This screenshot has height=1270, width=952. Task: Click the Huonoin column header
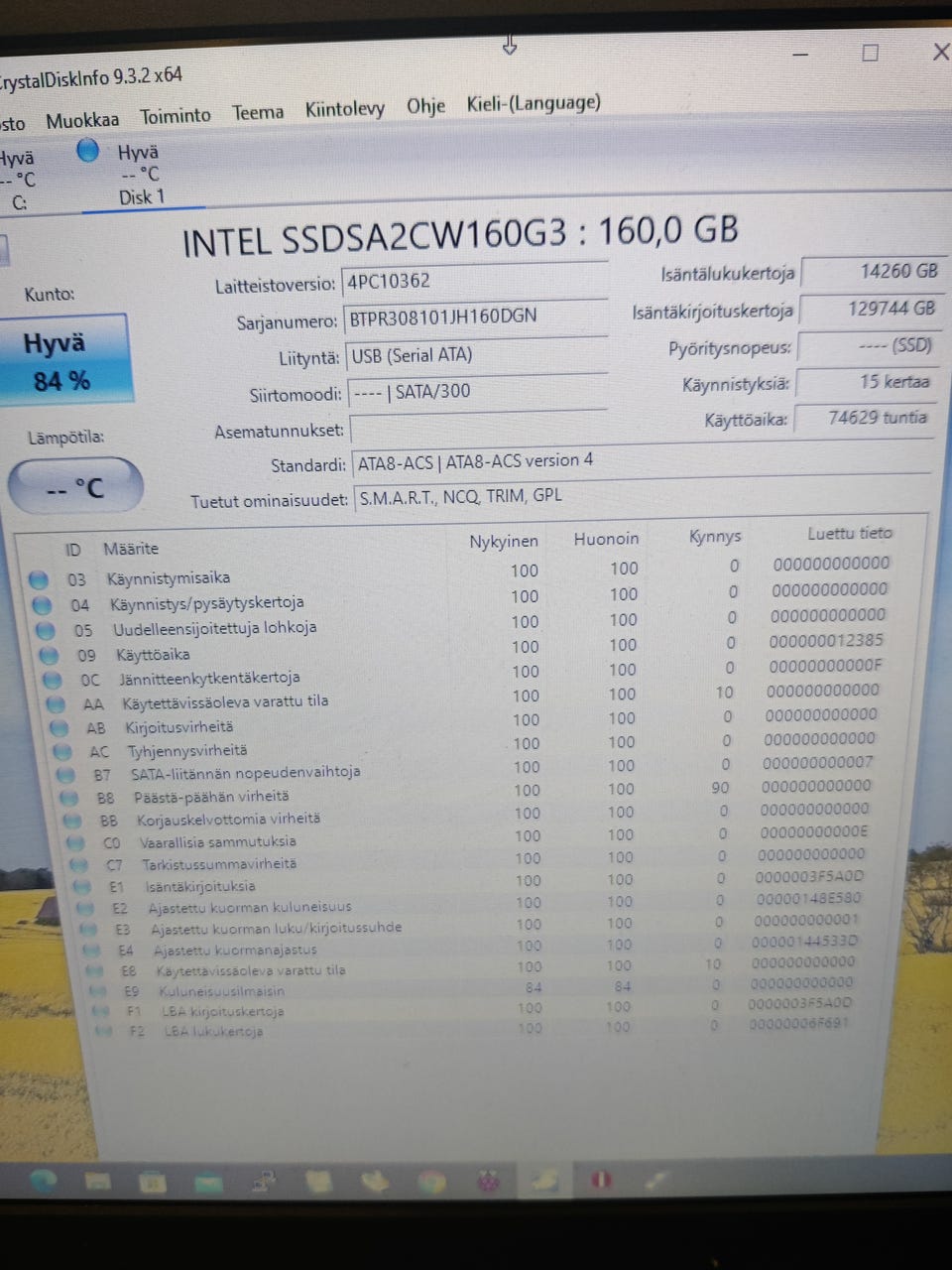(x=606, y=539)
